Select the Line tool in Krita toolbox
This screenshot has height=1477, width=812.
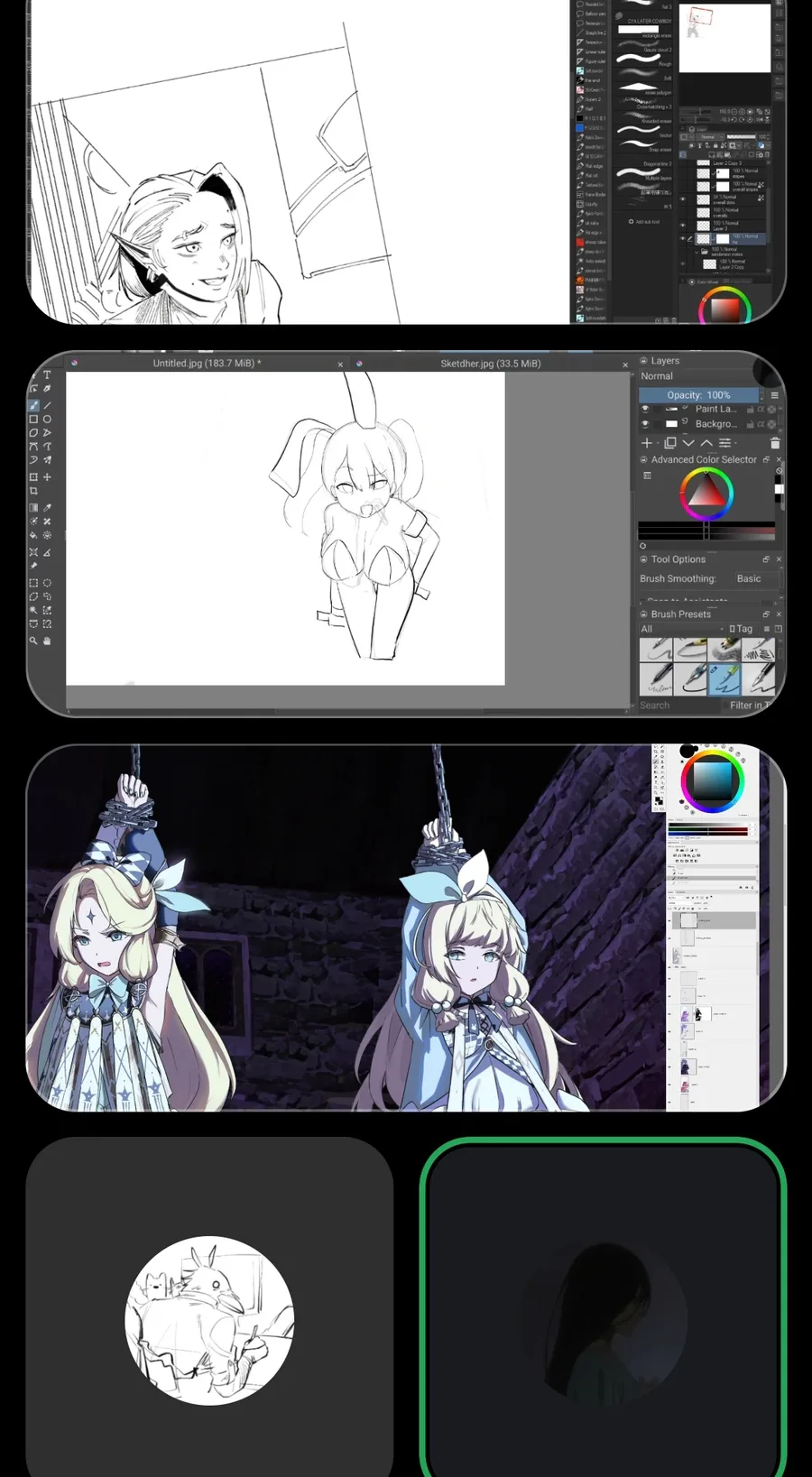tap(47, 406)
